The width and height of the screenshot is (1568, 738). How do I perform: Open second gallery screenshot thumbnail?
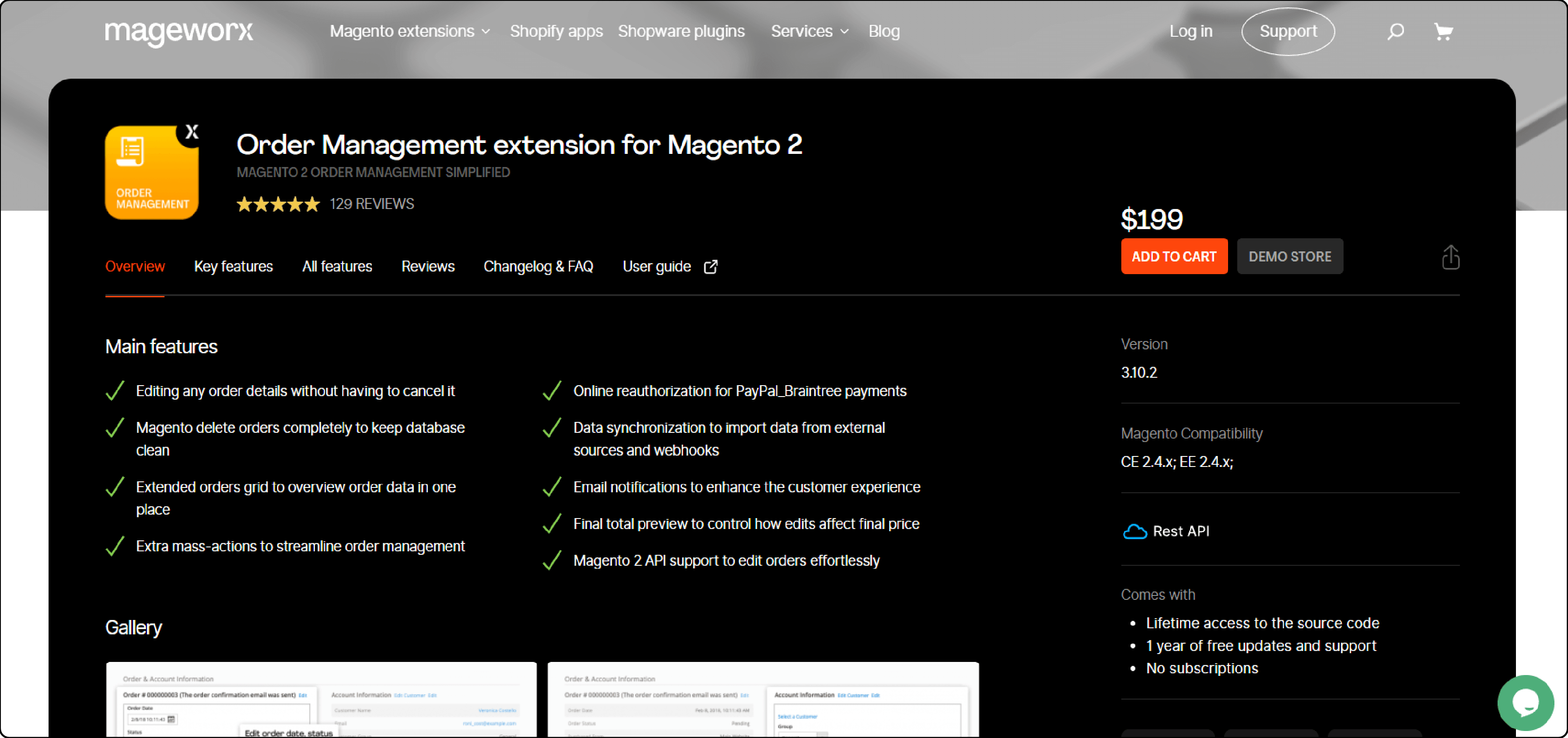763,700
